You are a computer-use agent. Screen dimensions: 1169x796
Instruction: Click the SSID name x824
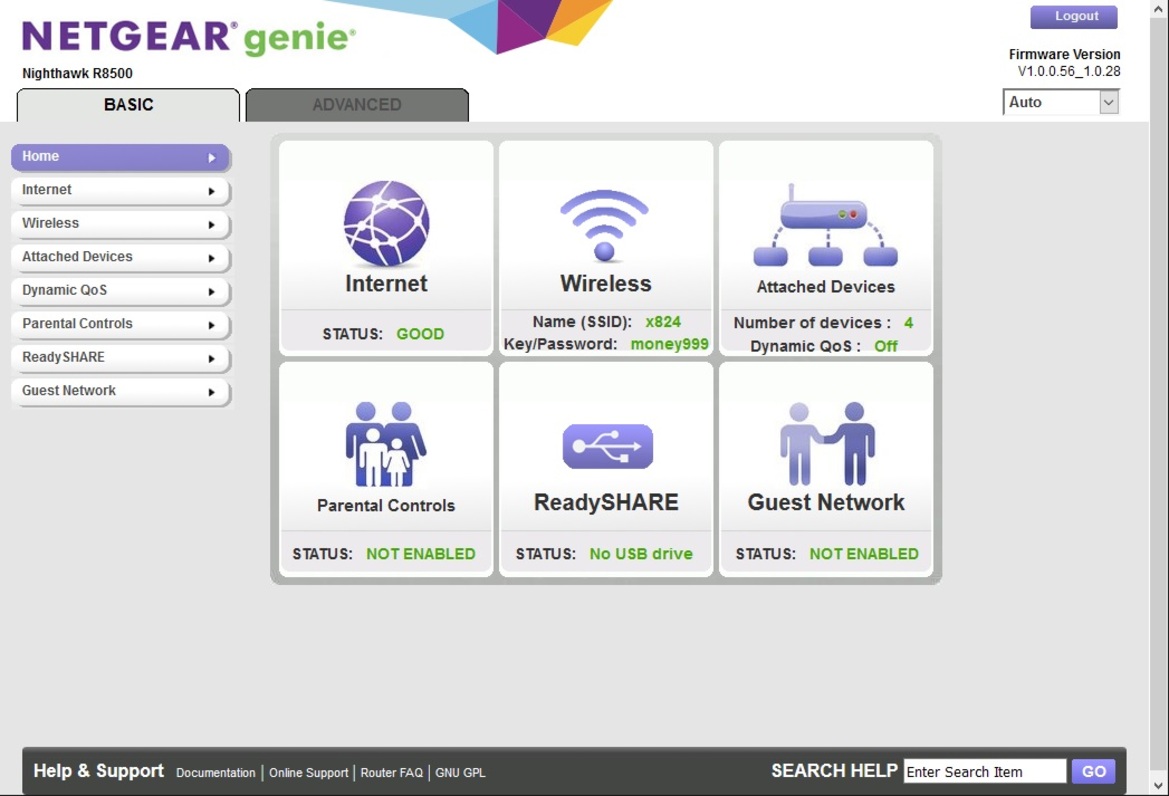663,322
